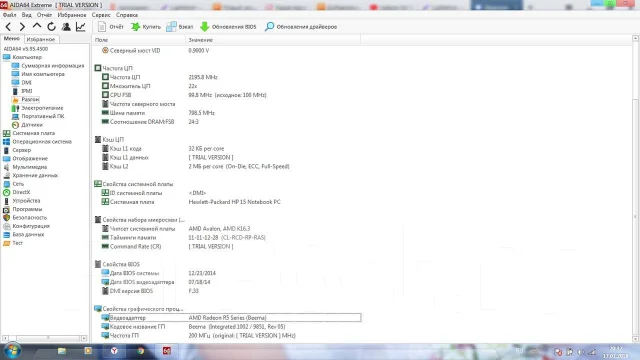Click the volume icon in the system tray

(x=580, y=352)
